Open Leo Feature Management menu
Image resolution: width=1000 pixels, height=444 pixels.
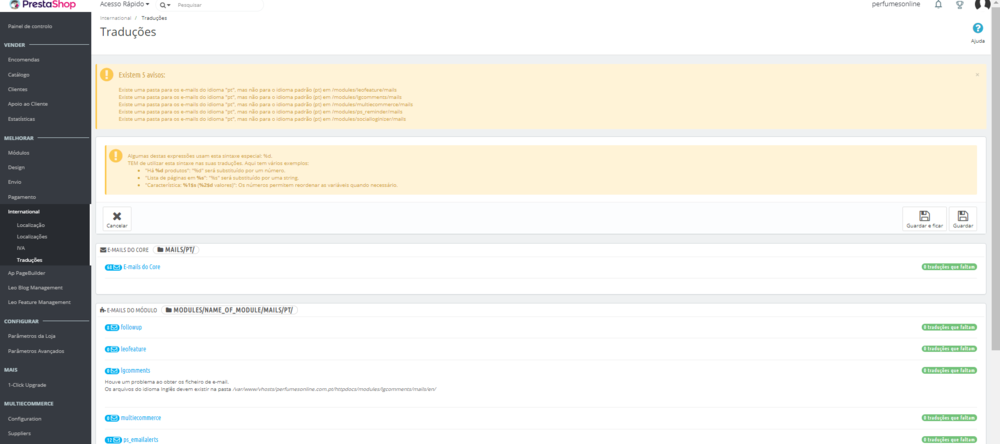coord(39,302)
